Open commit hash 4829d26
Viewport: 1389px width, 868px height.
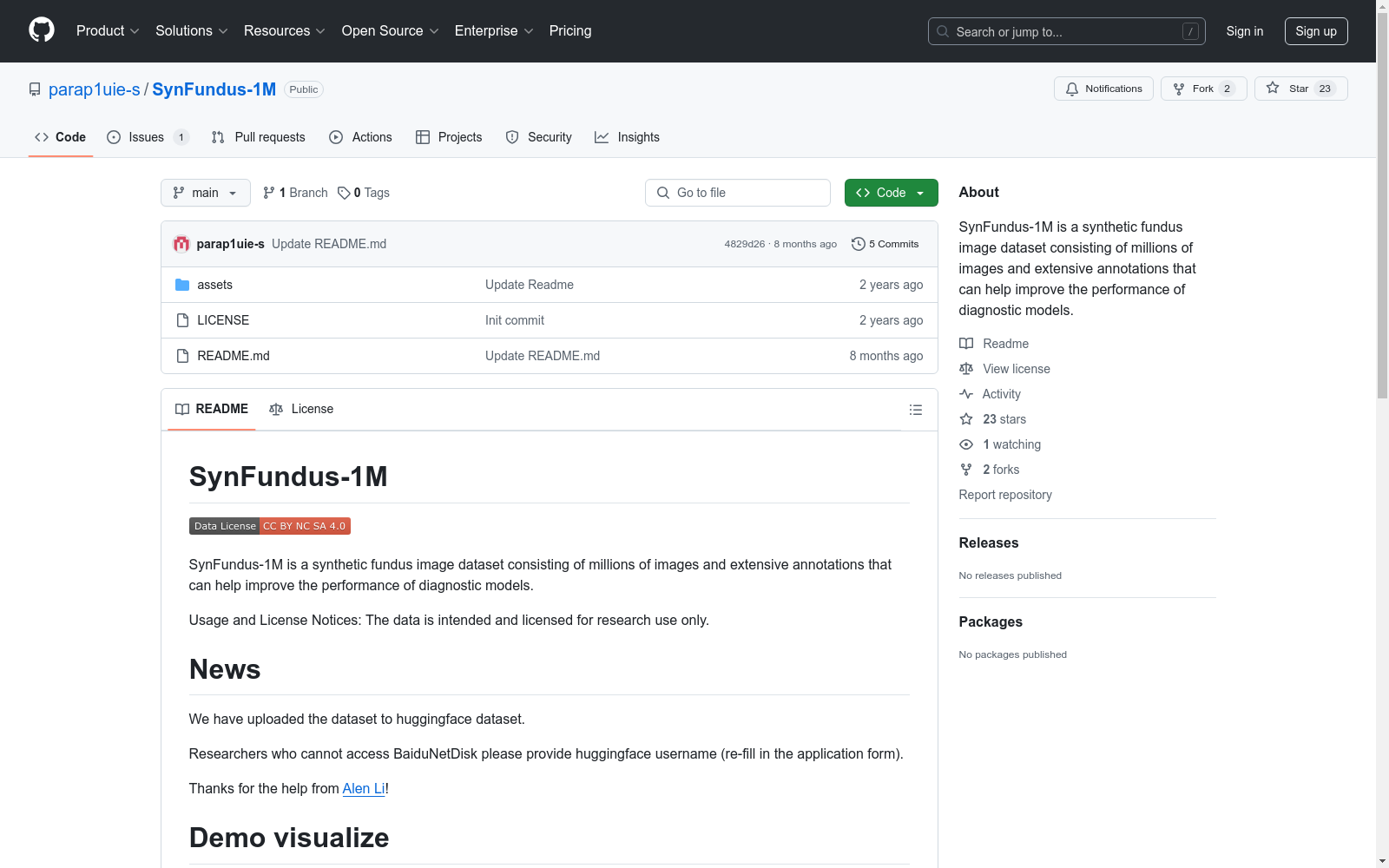pos(745,244)
